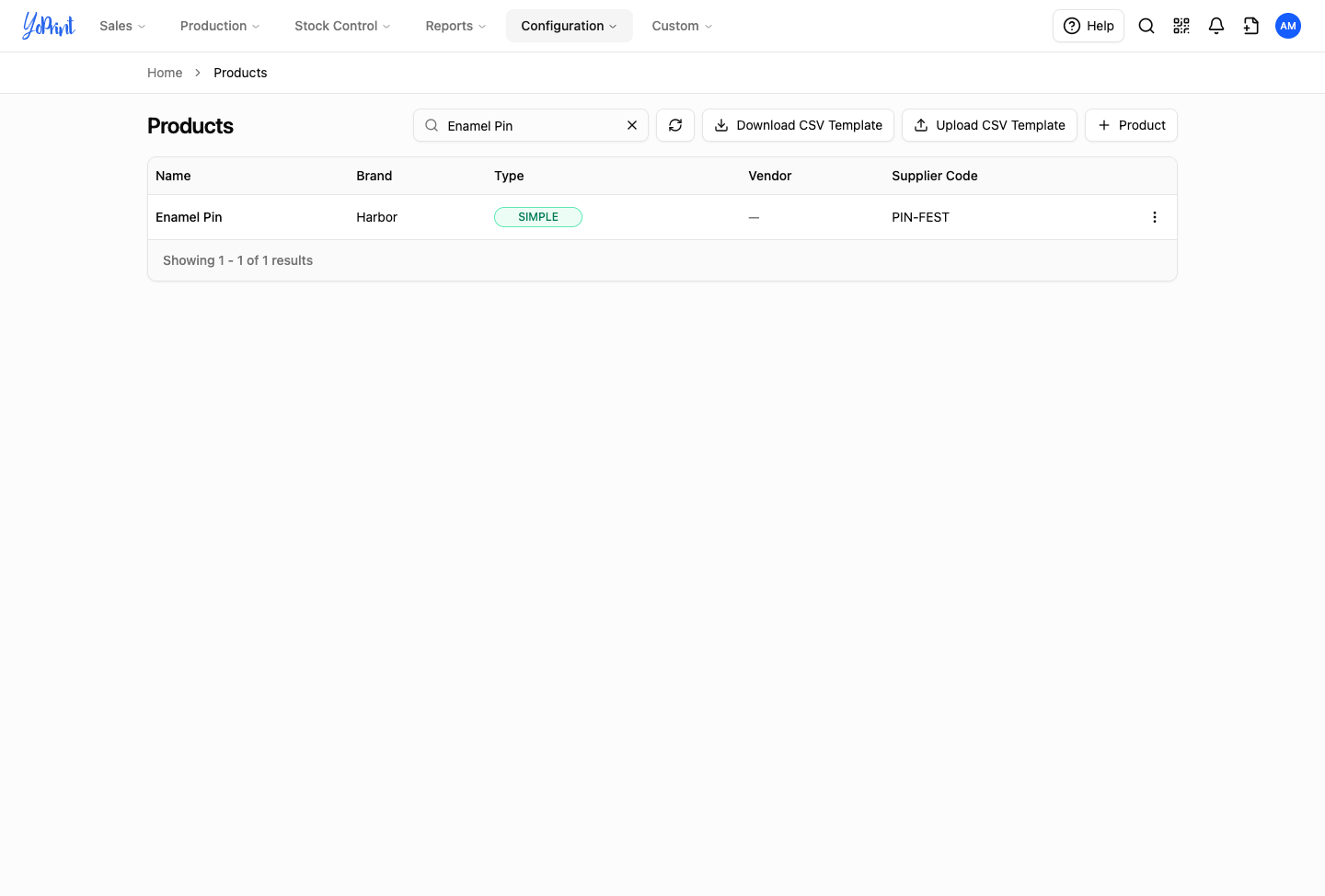This screenshot has height=896, width=1325.
Task: Click the Brand column header
Action: [374, 176]
